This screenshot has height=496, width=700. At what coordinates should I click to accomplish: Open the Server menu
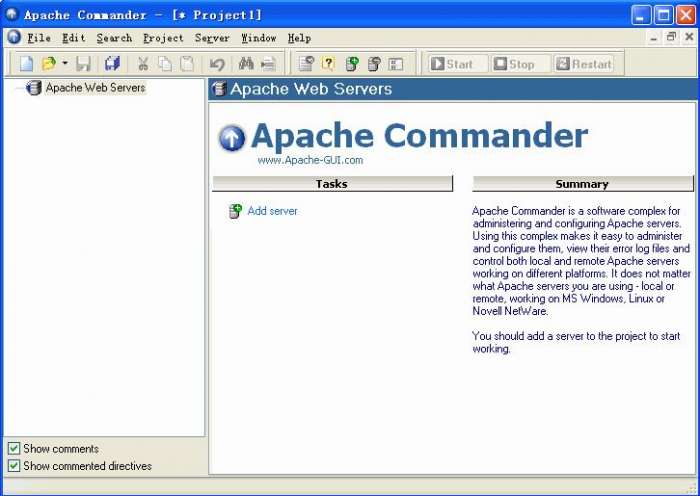pos(212,38)
